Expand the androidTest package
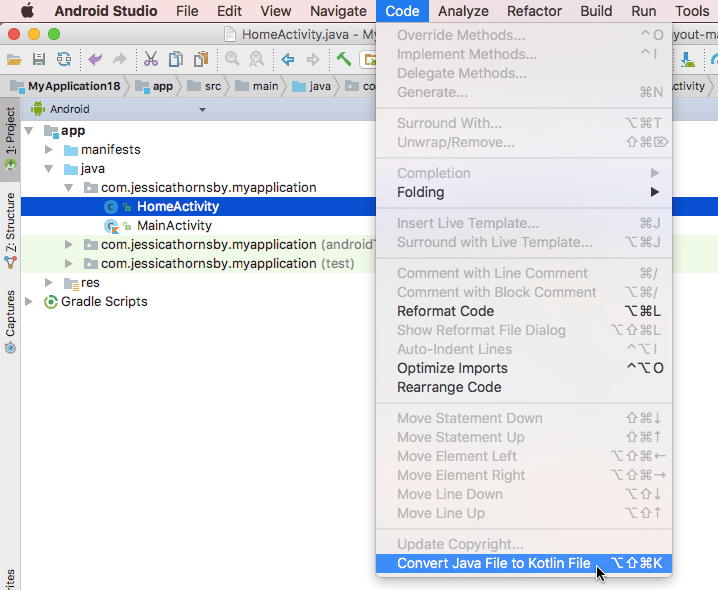The image size is (718, 590). point(69,245)
